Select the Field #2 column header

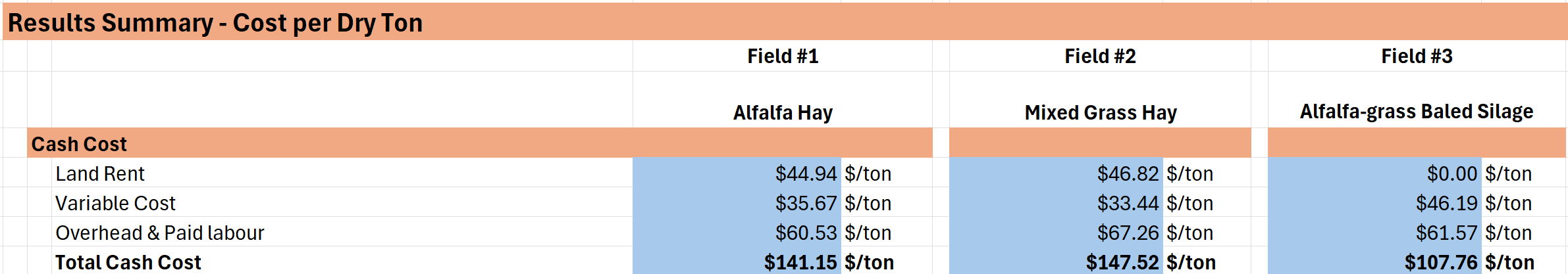1100,57
